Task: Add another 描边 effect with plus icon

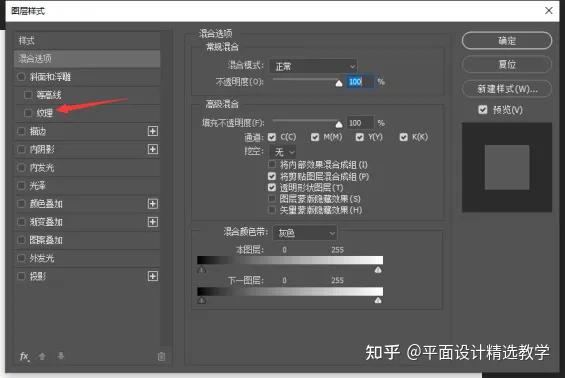Action: (153, 131)
